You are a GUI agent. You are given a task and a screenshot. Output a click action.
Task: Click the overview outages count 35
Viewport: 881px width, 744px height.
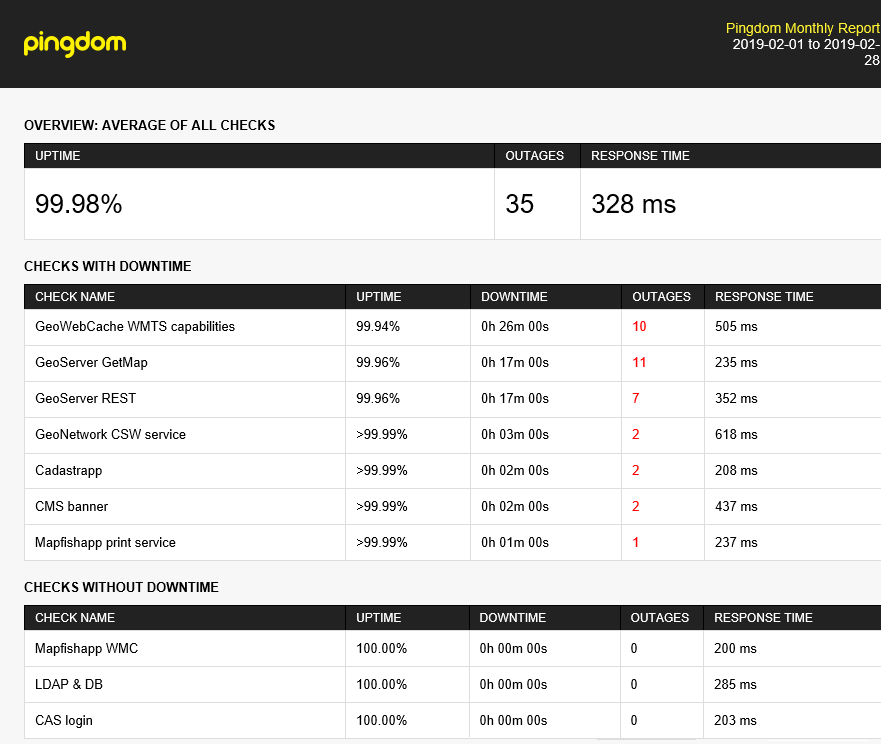coord(519,203)
